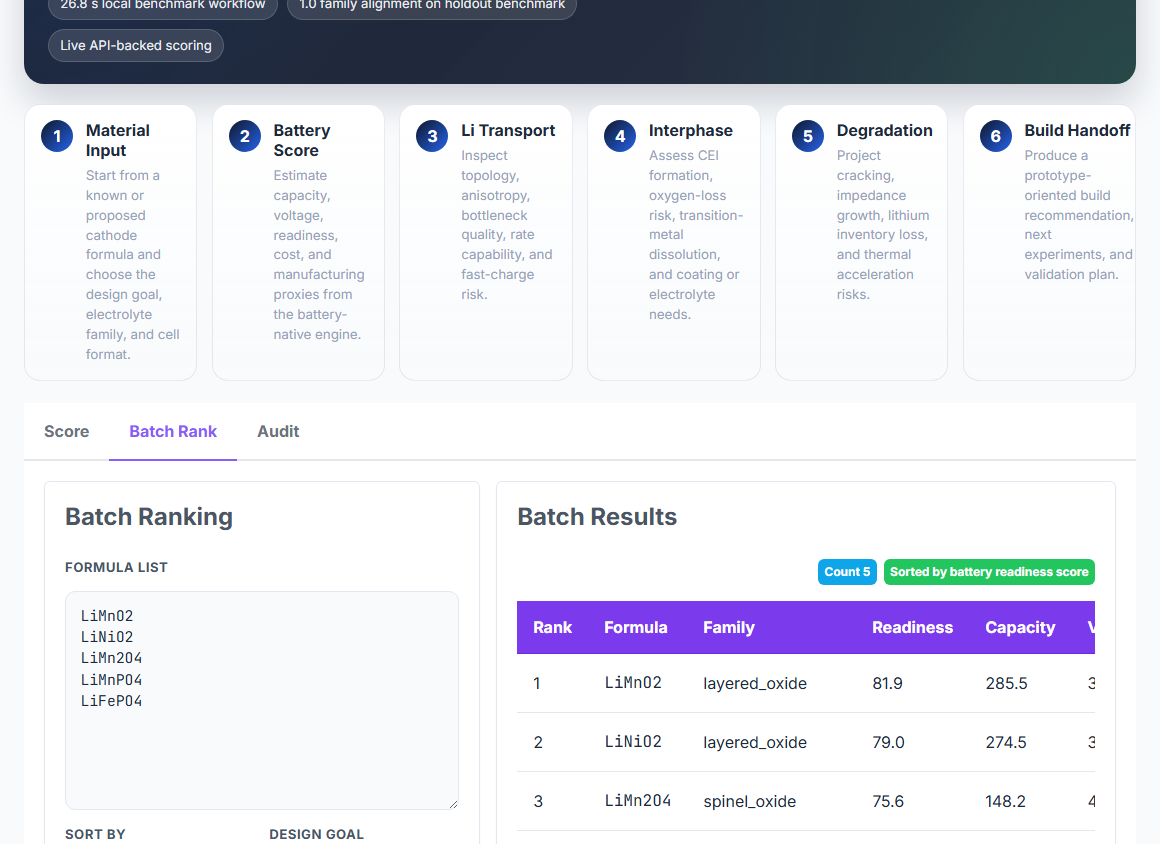Click step 3 Li Transport circle icon

pos(432,136)
